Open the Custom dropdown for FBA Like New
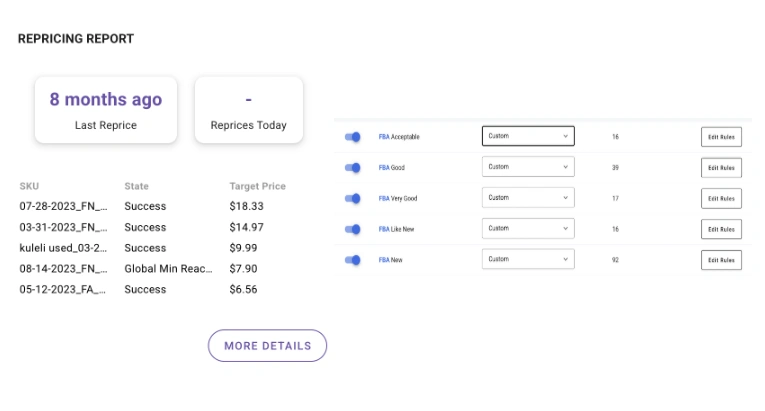765x411 pixels. [528, 228]
